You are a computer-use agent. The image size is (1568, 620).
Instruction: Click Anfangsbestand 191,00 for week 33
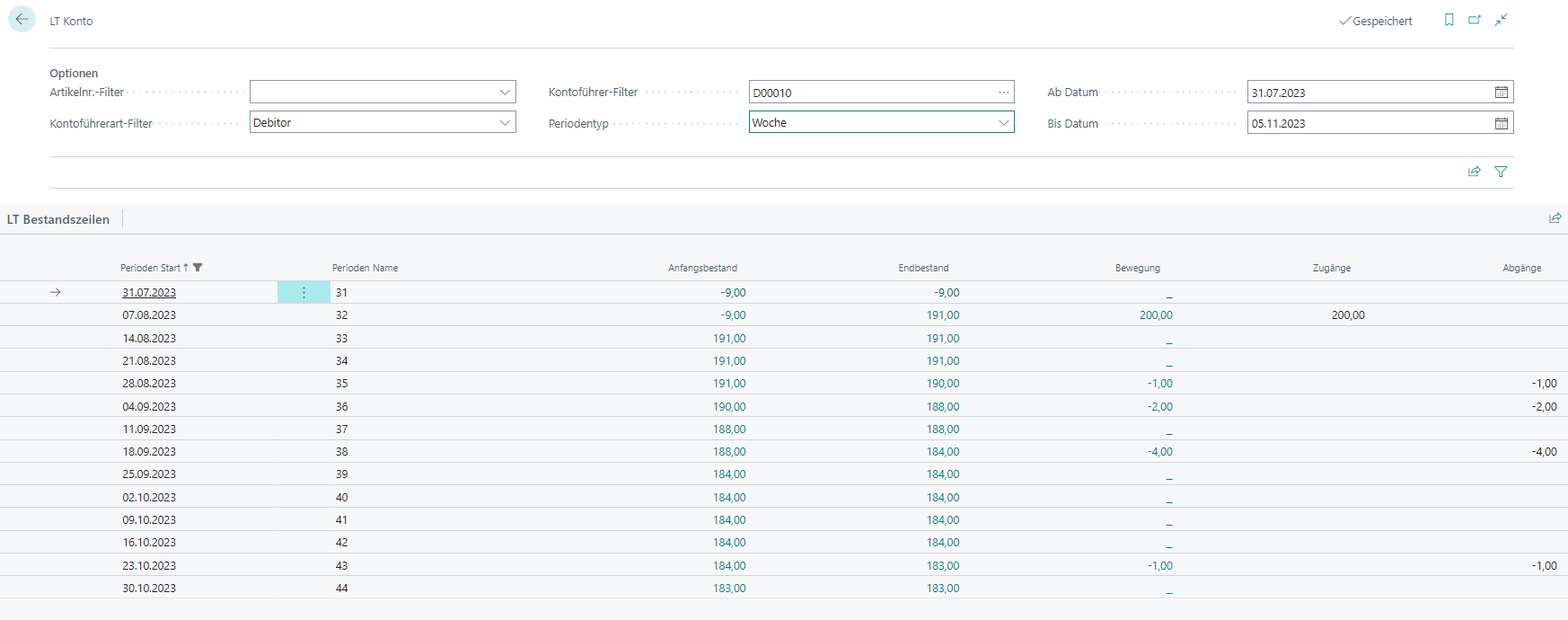tap(729, 339)
